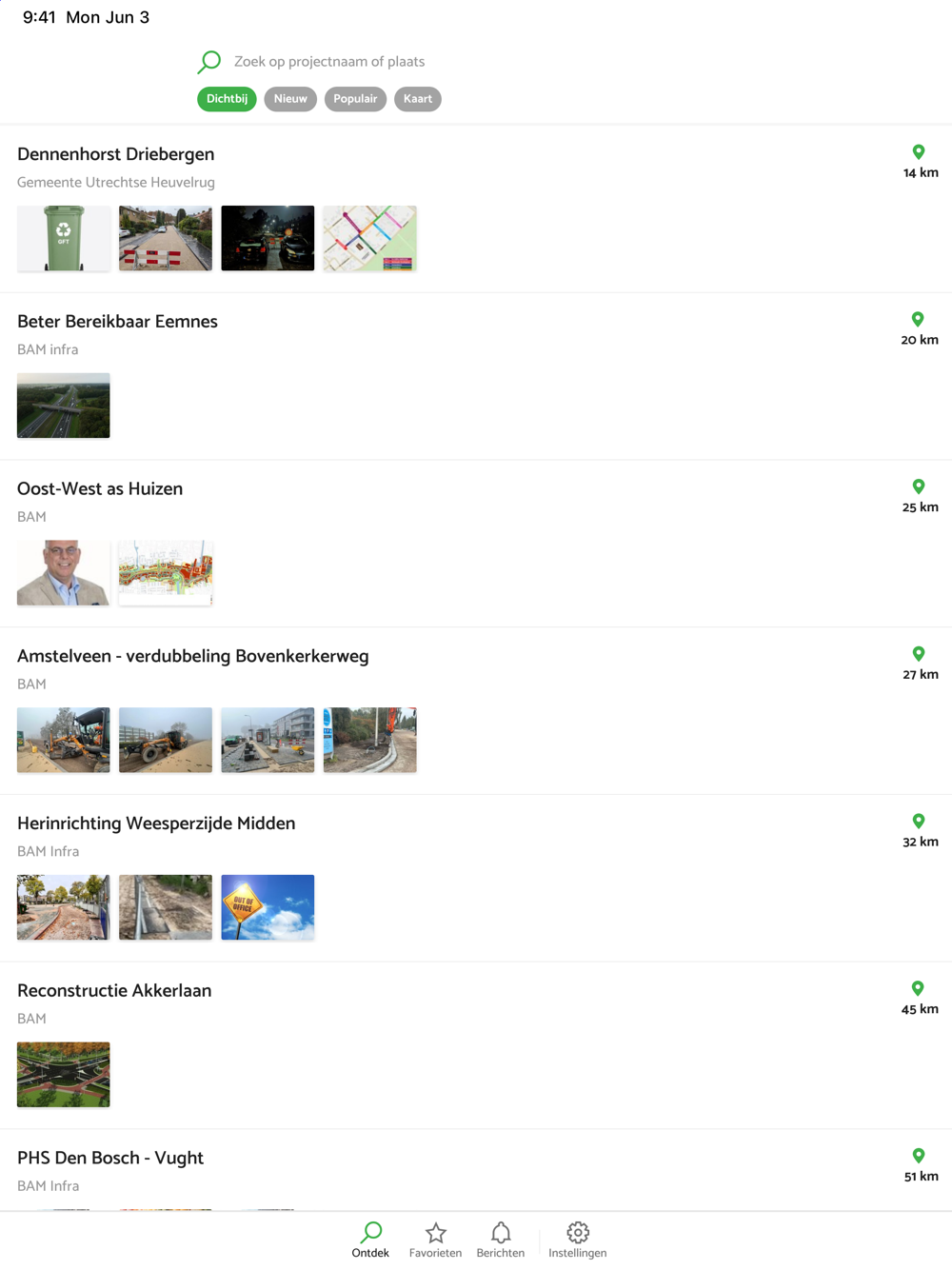Open the PHS Den Bosch - Vught project

click(x=476, y=1171)
